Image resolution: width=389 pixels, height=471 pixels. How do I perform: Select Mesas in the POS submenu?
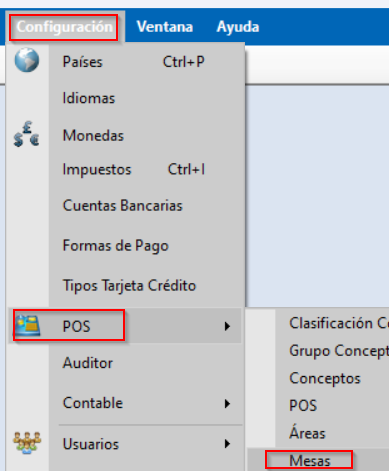[x=310, y=461]
